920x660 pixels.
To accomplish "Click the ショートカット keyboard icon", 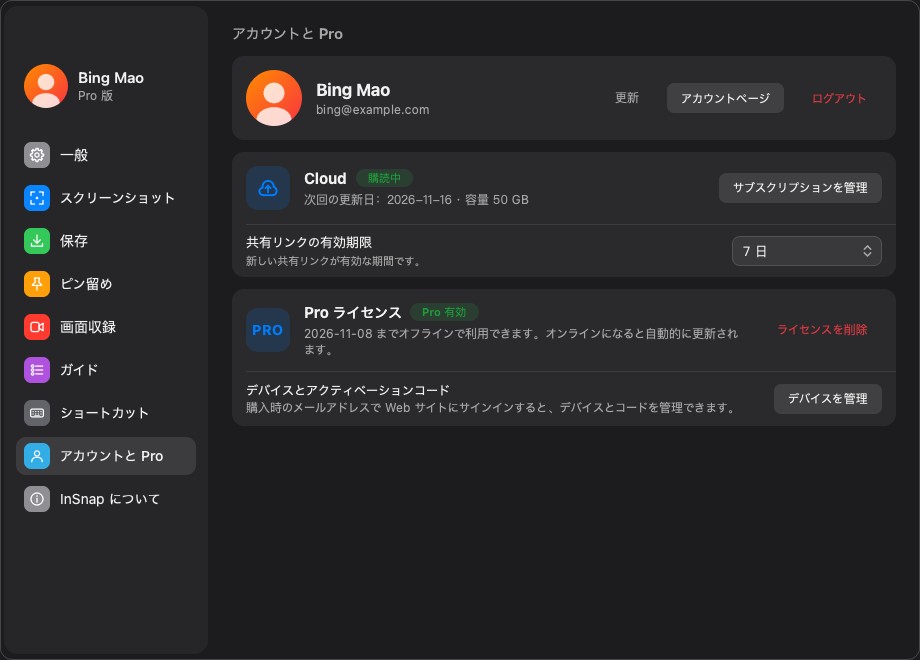I will (x=37, y=413).
